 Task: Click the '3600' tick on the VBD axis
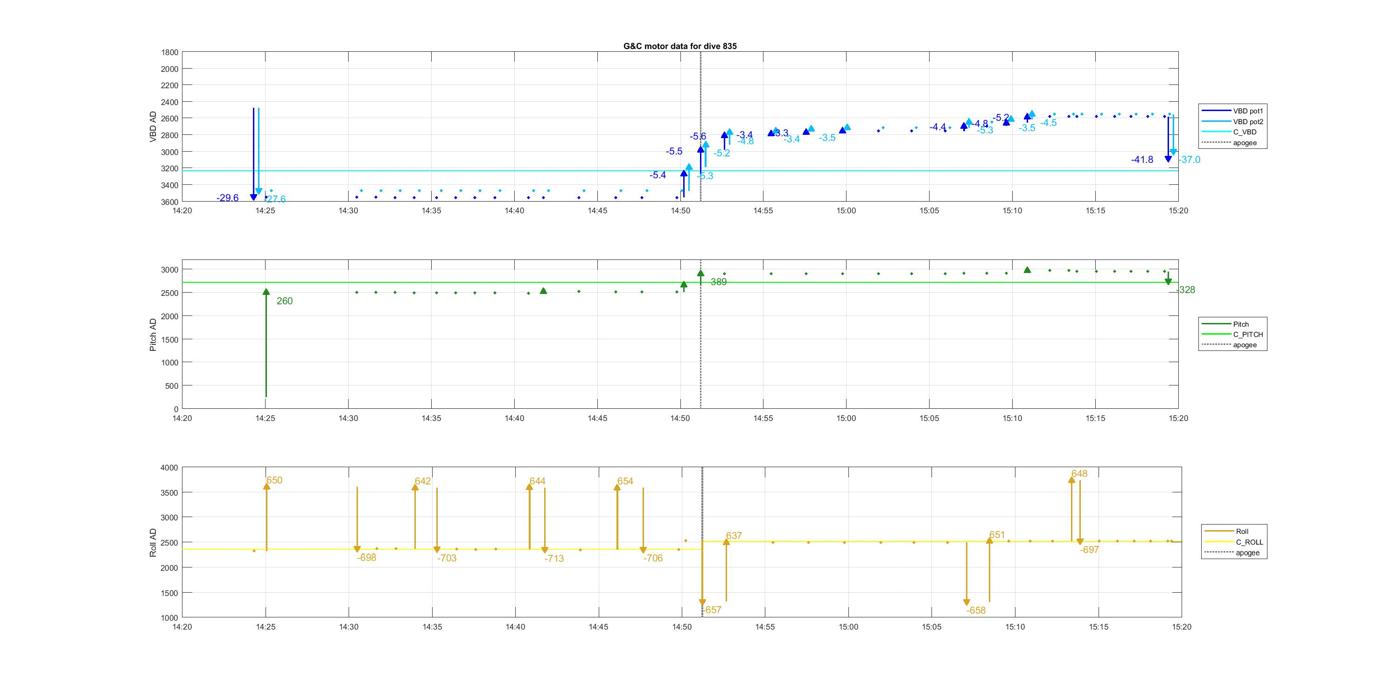coord(169,202)
